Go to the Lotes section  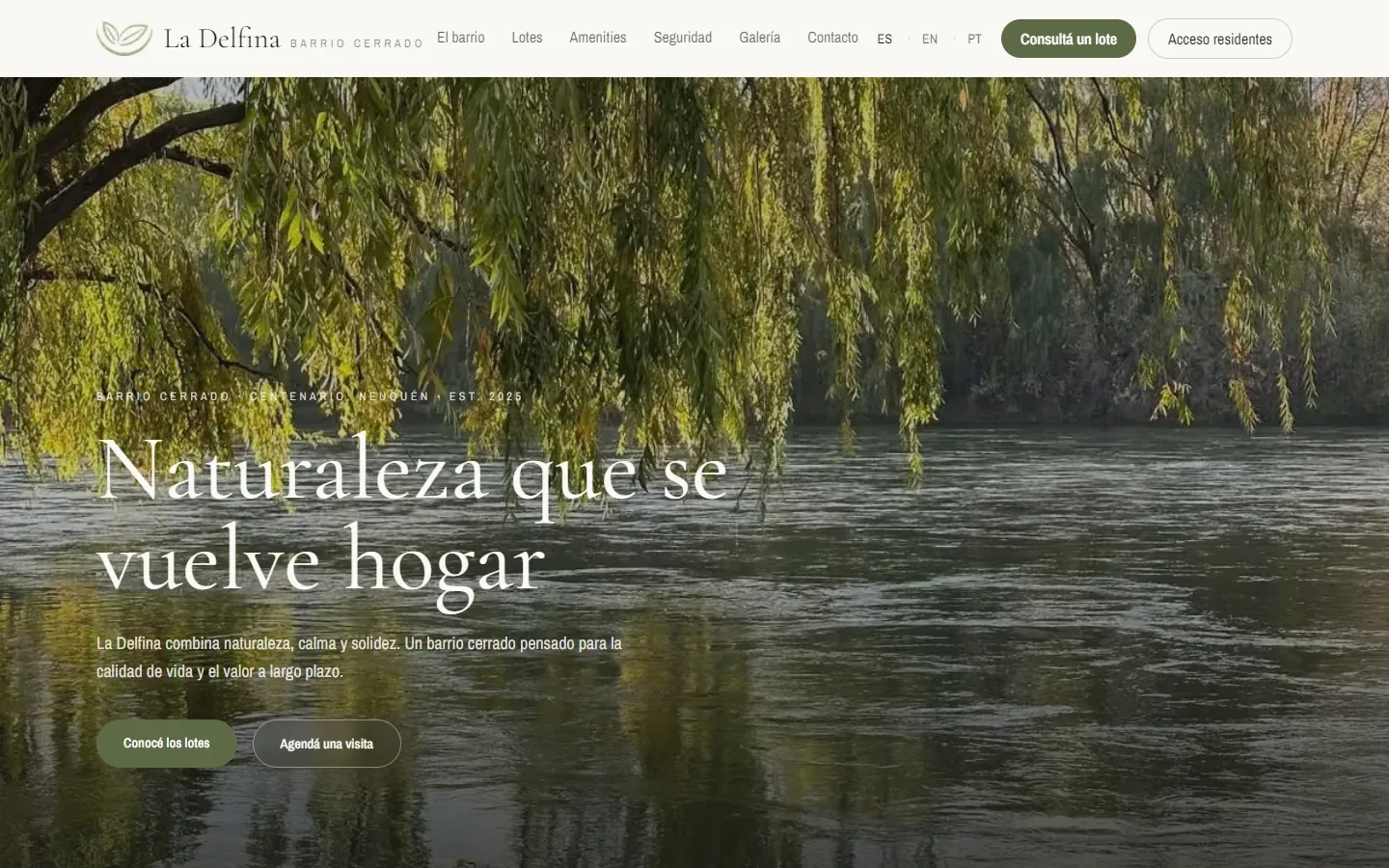coord(527,38)
